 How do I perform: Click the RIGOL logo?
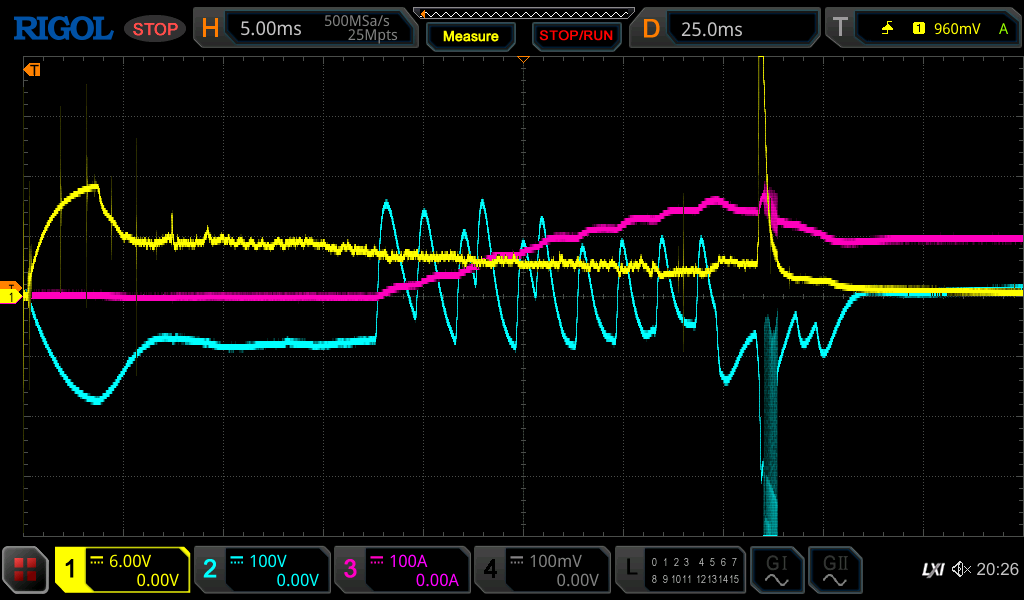[x=62, y=29]
